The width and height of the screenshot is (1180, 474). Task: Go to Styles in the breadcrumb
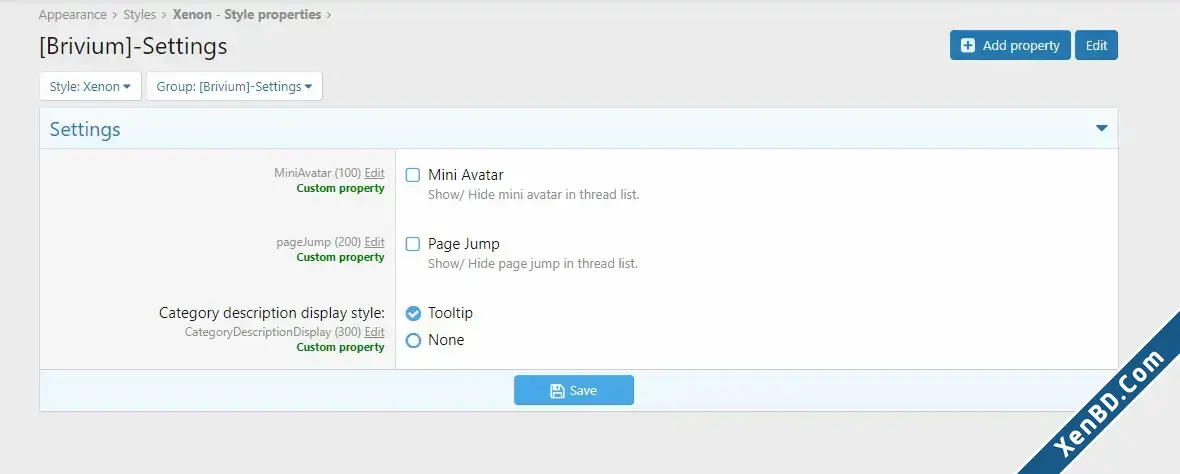[139, 14]
